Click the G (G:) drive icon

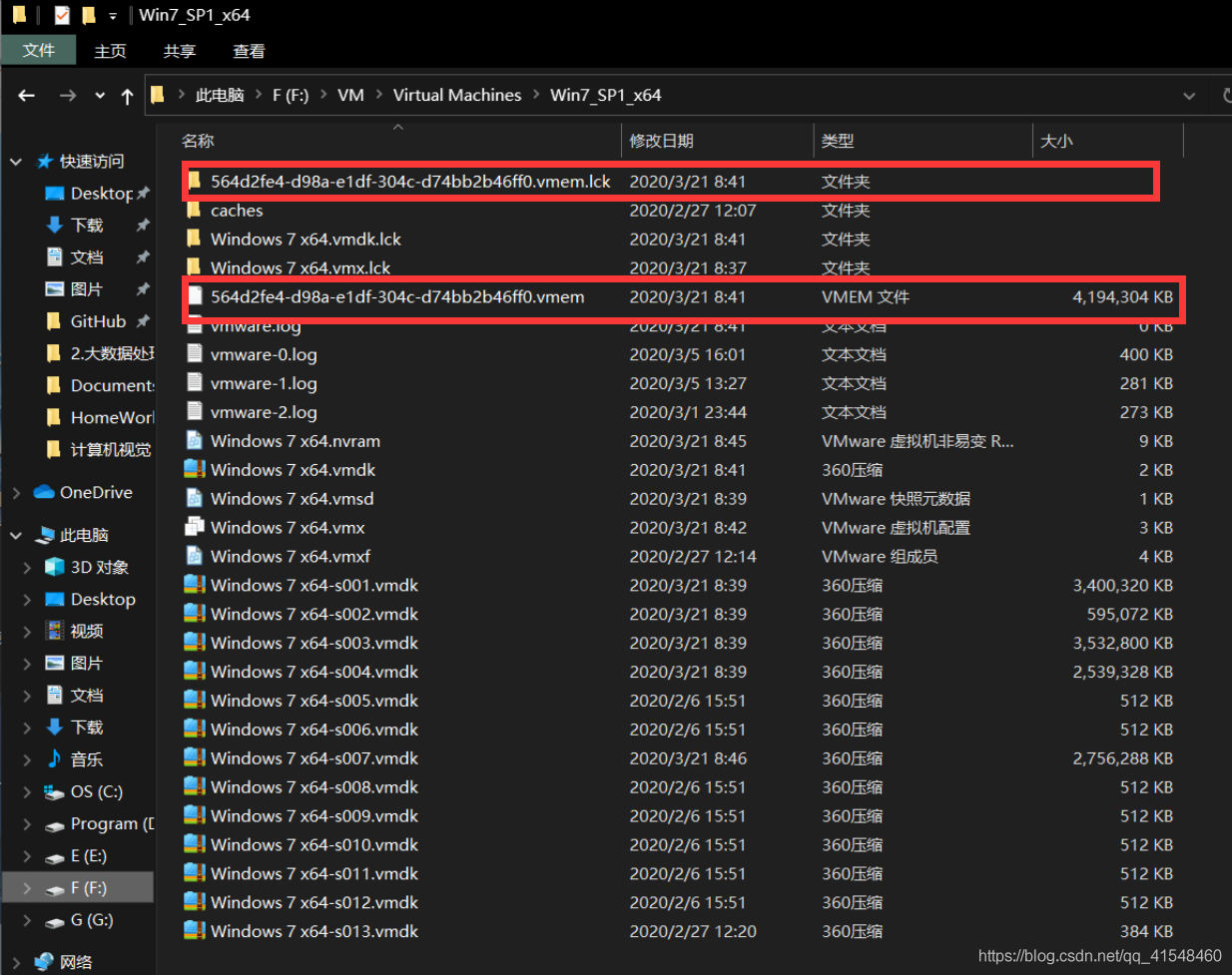pos(55,920)
